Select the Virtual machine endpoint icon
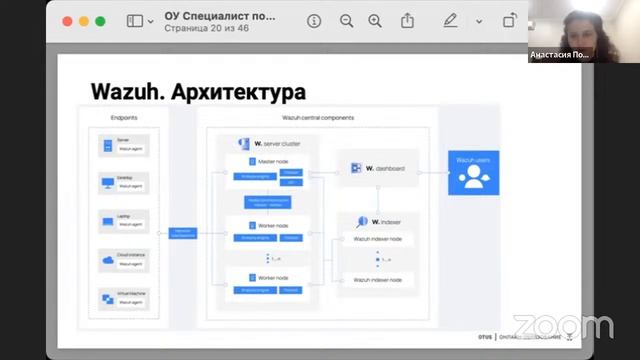This screenshot has width=640, height=360. [x=108, y=299]
